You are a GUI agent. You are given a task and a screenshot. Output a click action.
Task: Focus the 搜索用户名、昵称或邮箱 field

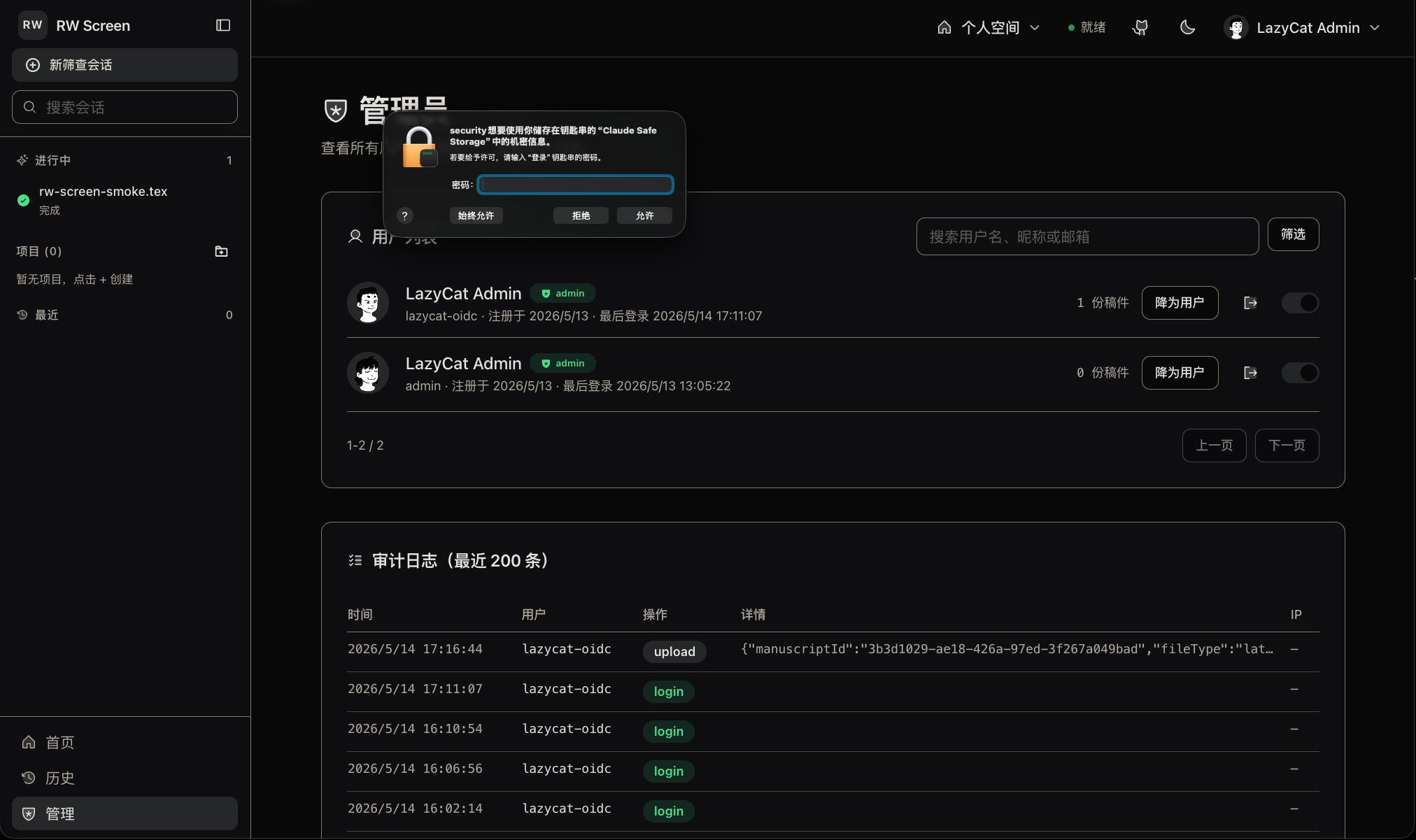point(1087,236)
